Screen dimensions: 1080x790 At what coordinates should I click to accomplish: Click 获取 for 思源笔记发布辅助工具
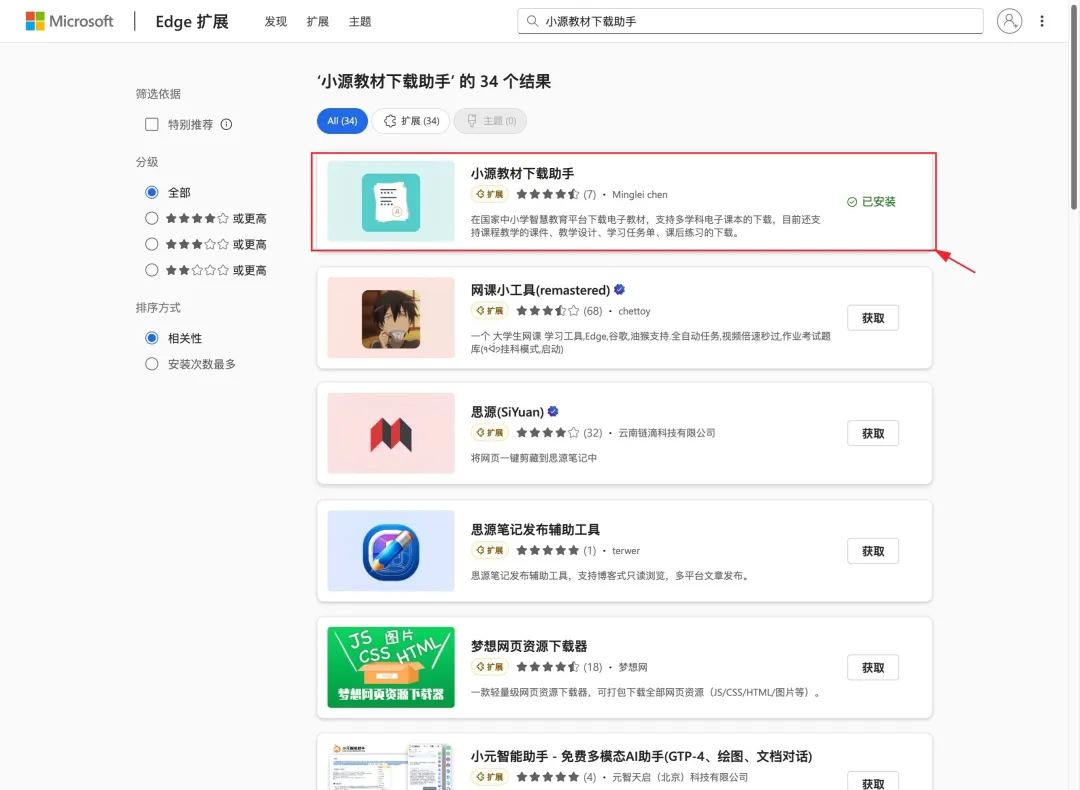pos(873,552)
